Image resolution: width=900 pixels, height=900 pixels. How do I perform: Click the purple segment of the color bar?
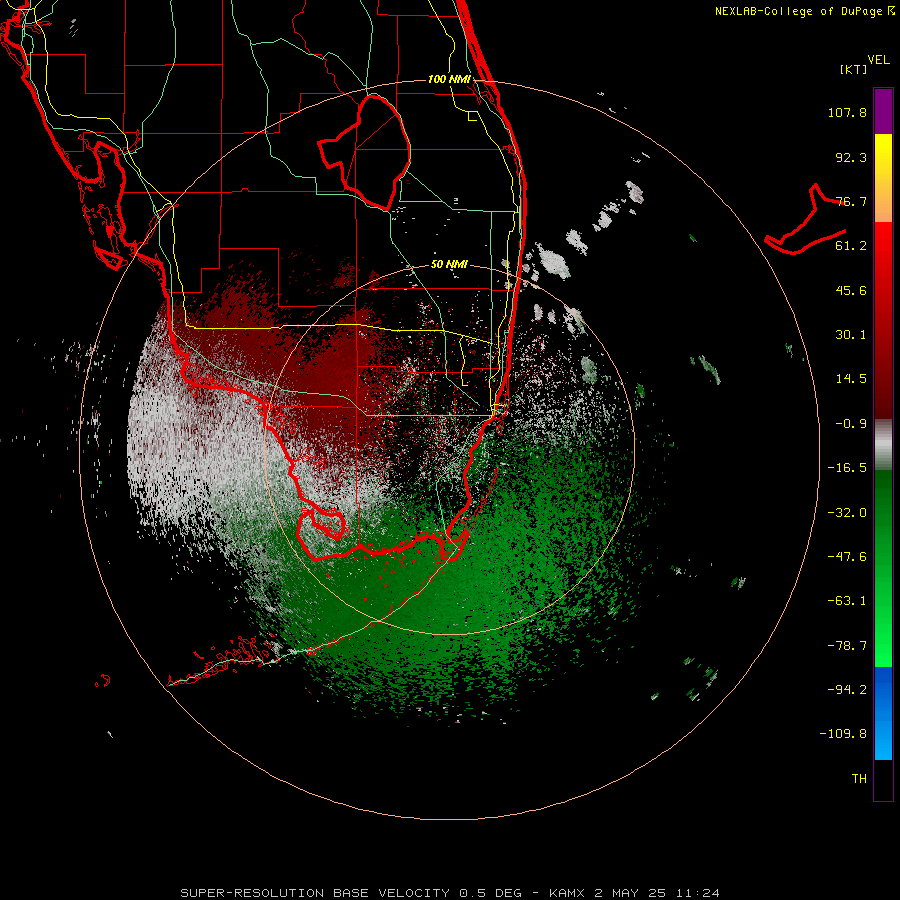(x=883, y=111)
